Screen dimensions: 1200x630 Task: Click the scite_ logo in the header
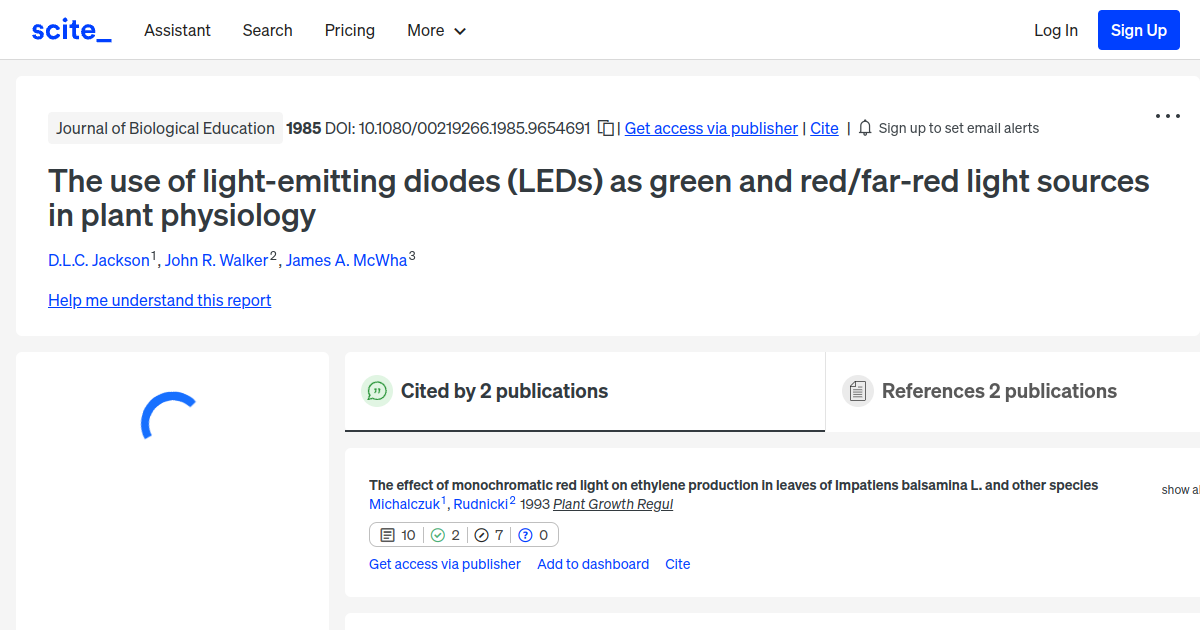point(70,29)
